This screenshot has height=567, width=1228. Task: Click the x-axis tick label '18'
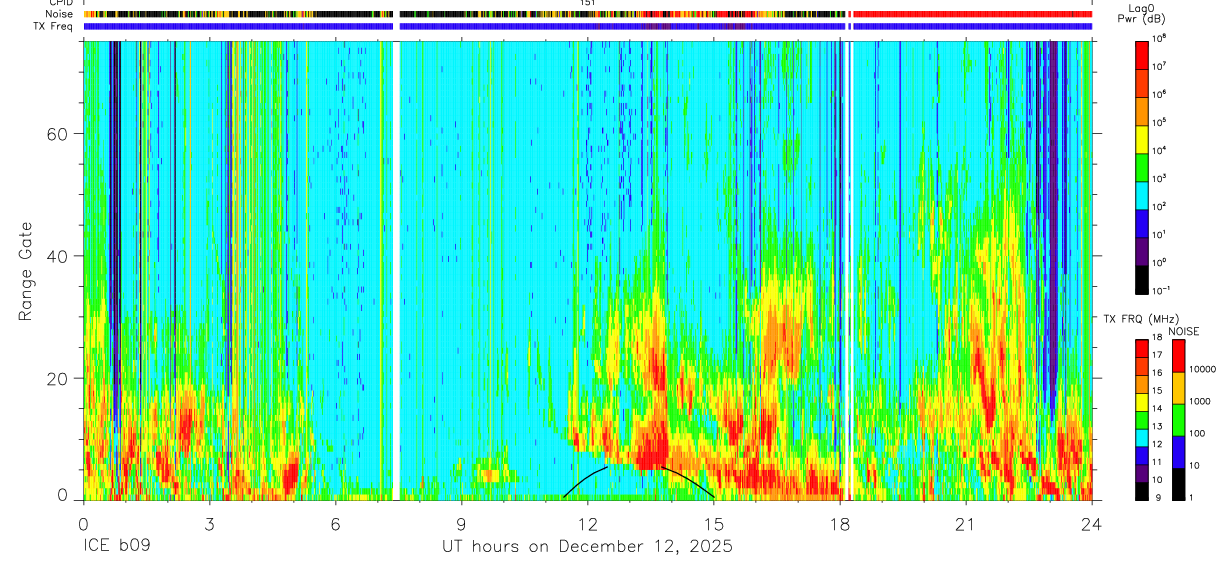pyautogui.click(x=840, y=525)
